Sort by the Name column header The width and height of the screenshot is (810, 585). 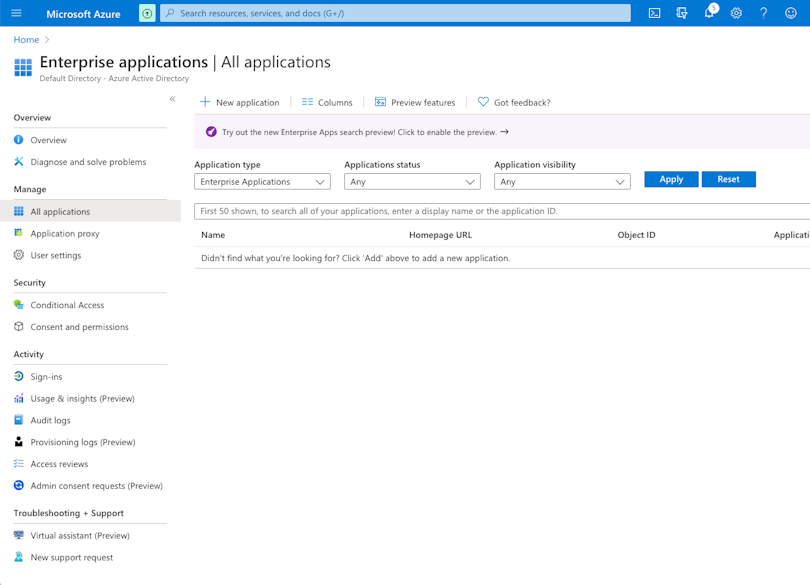click(x=213, y=235)
